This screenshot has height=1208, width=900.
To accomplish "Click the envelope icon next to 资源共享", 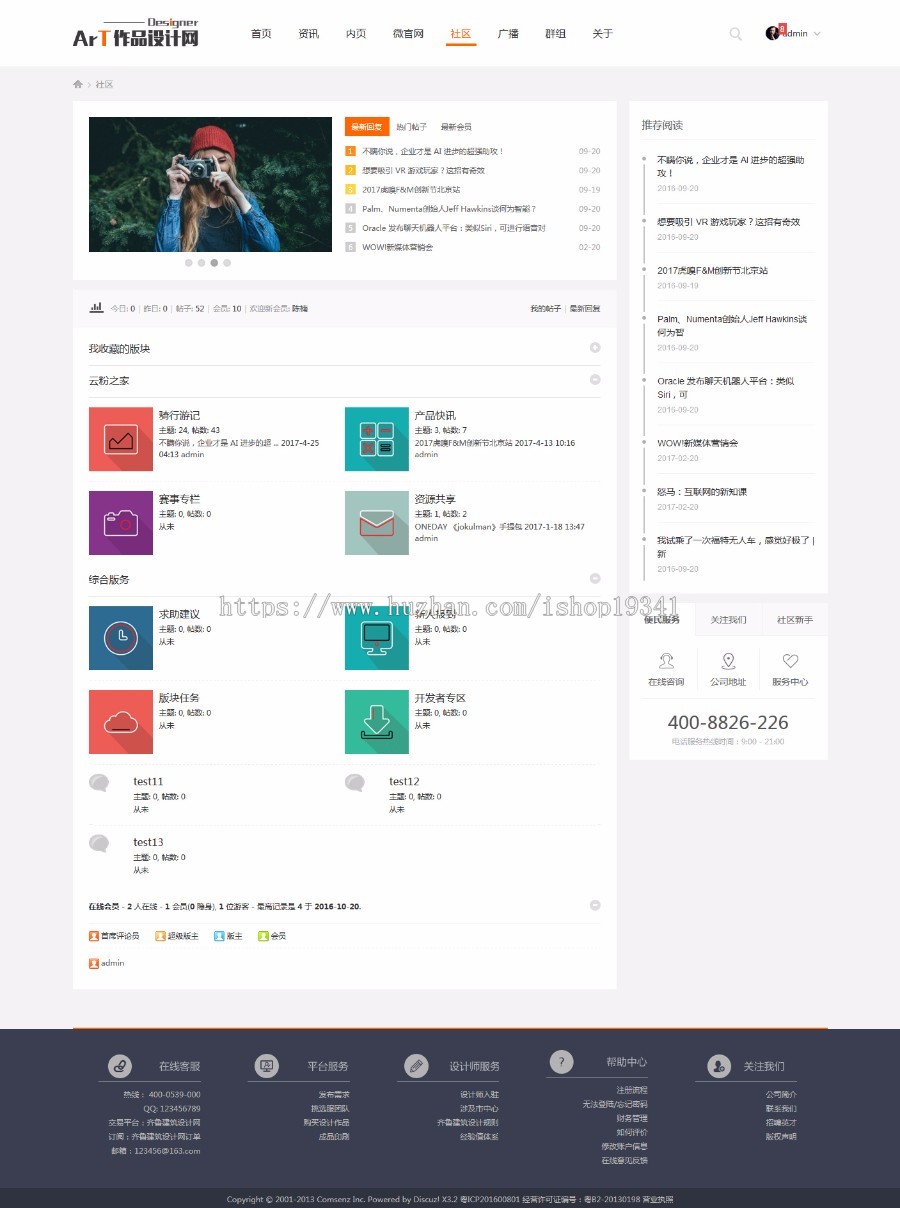I will point(376,522).
